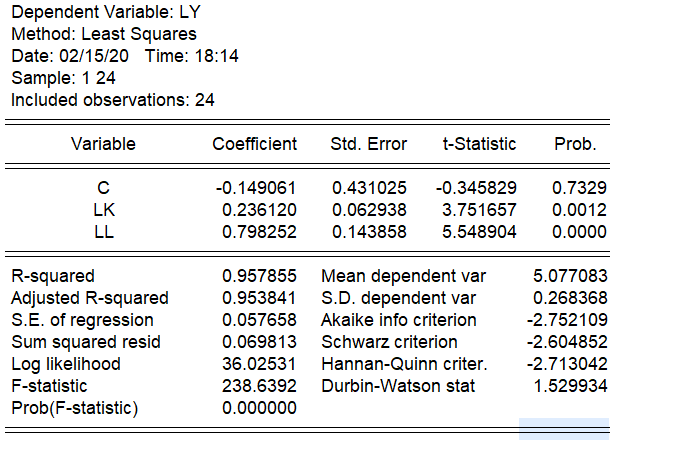Click the Variable column header

pos(103,144)
